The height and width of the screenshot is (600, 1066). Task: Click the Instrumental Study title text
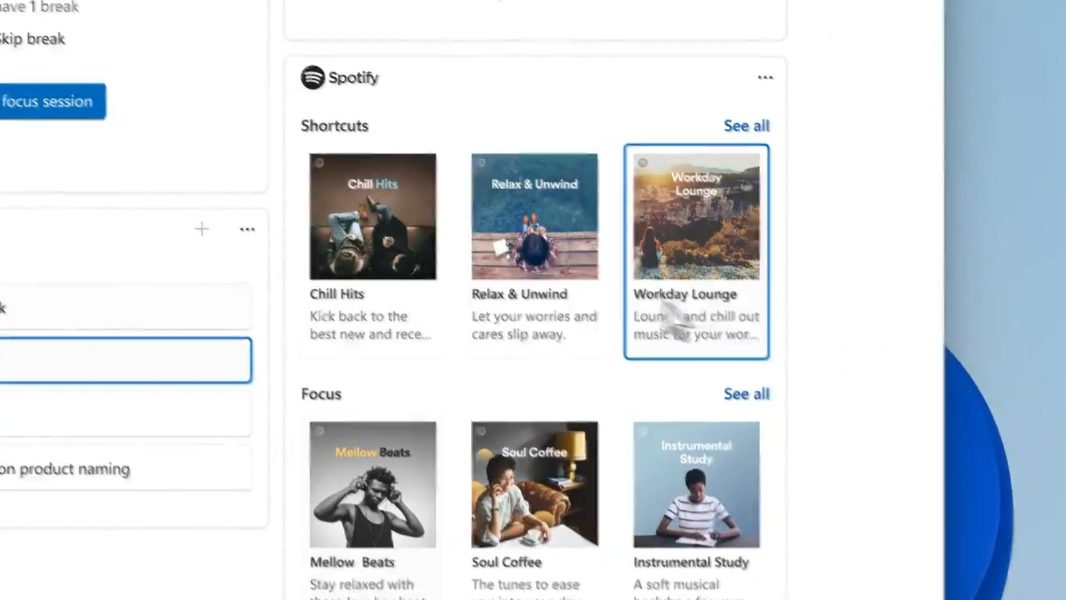[x=690, y=562]
